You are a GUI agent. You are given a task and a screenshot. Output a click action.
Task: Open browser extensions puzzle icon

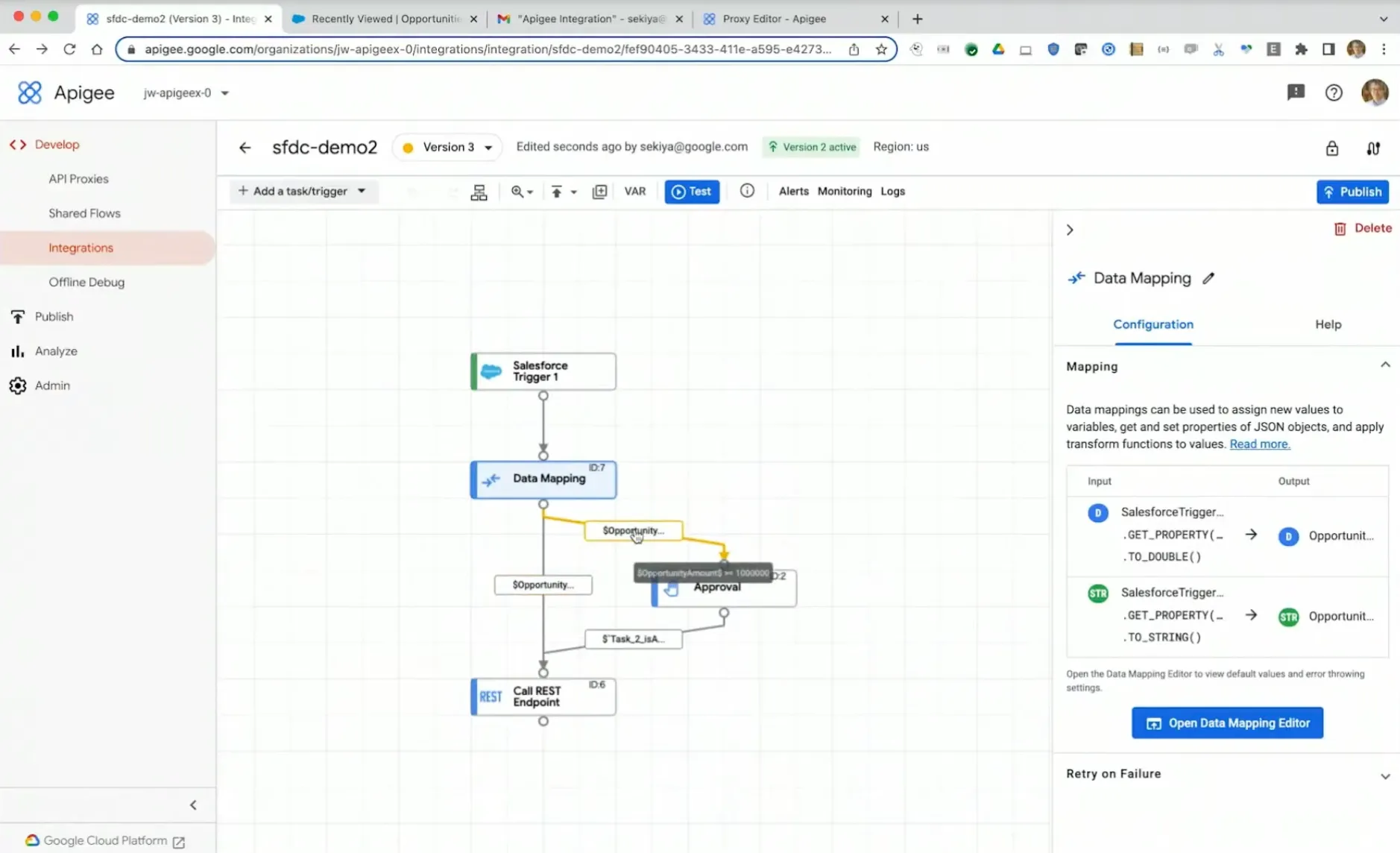1301,49
